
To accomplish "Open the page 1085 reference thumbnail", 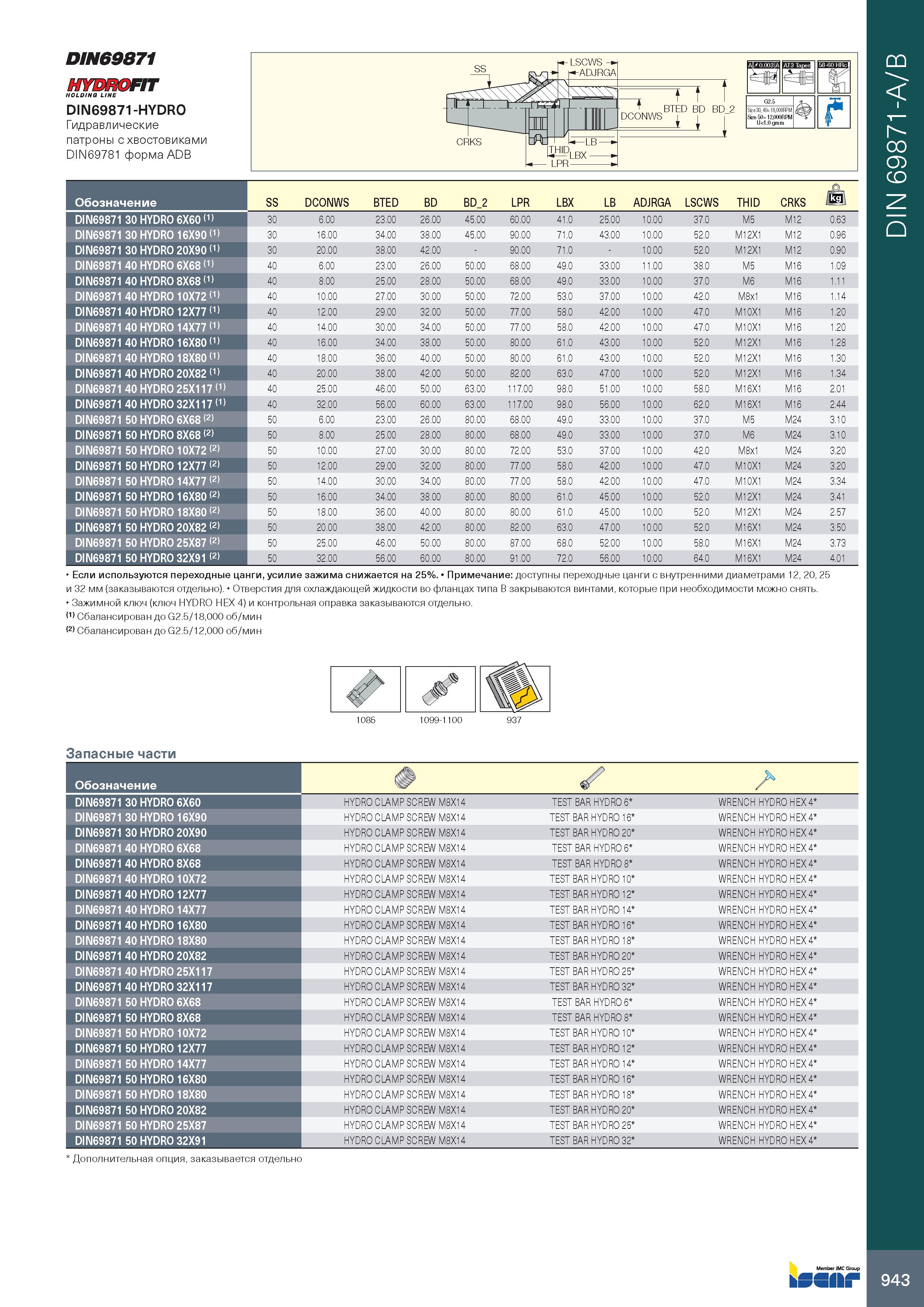I will point(366,689).
